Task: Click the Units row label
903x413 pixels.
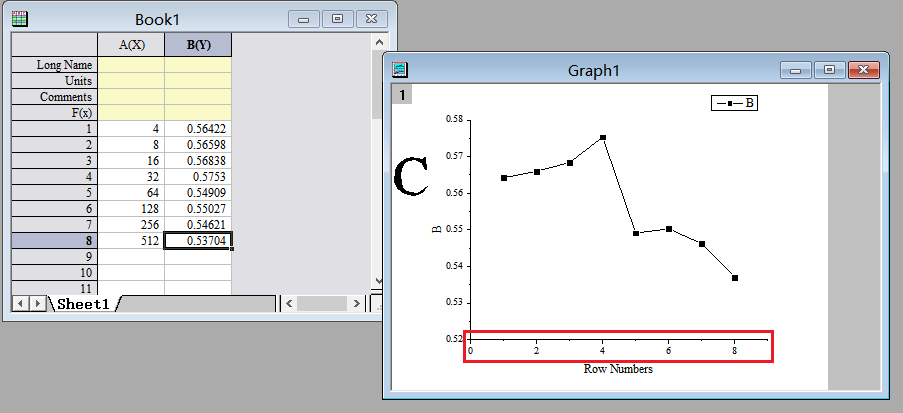Action: click(x=55, y=81)
